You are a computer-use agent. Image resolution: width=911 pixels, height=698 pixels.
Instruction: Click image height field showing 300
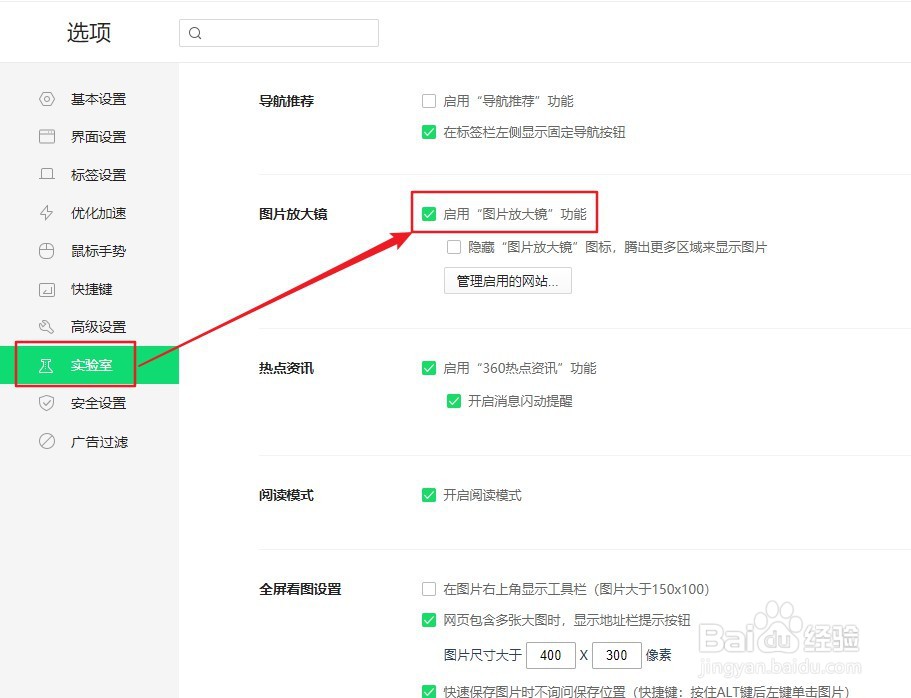point(616,656)
